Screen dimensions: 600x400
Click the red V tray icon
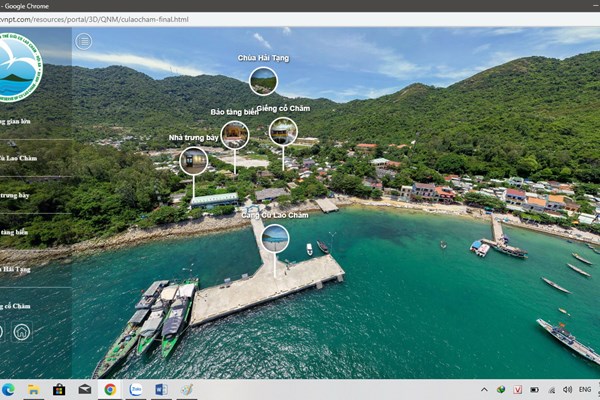pyautogui.click(x=518, y=390)
